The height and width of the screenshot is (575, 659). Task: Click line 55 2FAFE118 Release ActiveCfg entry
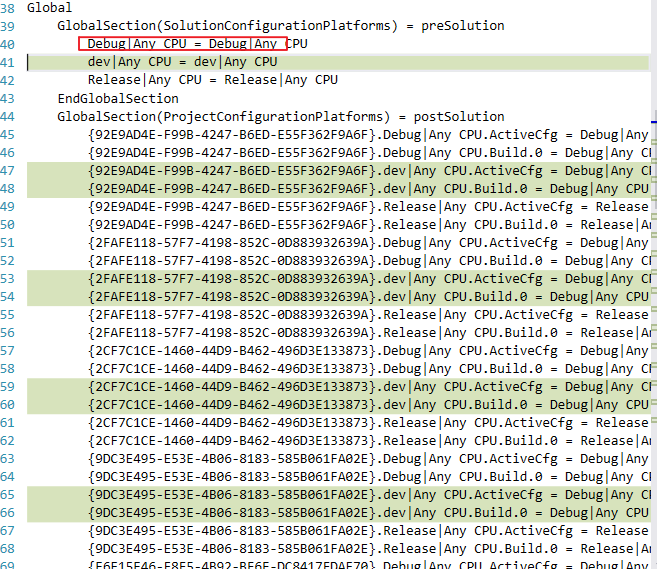click(x=369, y=315)
